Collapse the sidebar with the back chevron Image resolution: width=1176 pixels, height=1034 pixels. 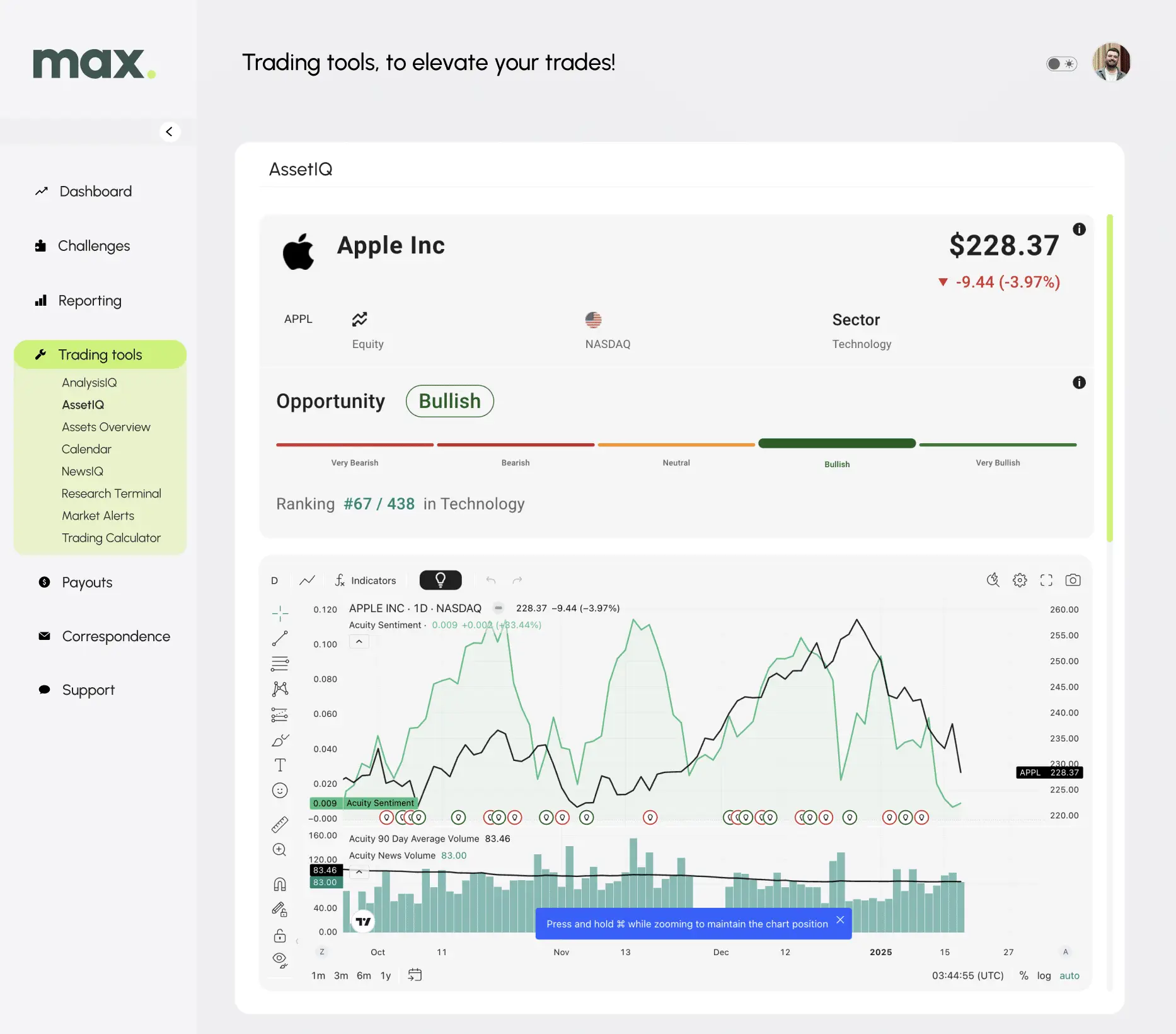[170, 132]
